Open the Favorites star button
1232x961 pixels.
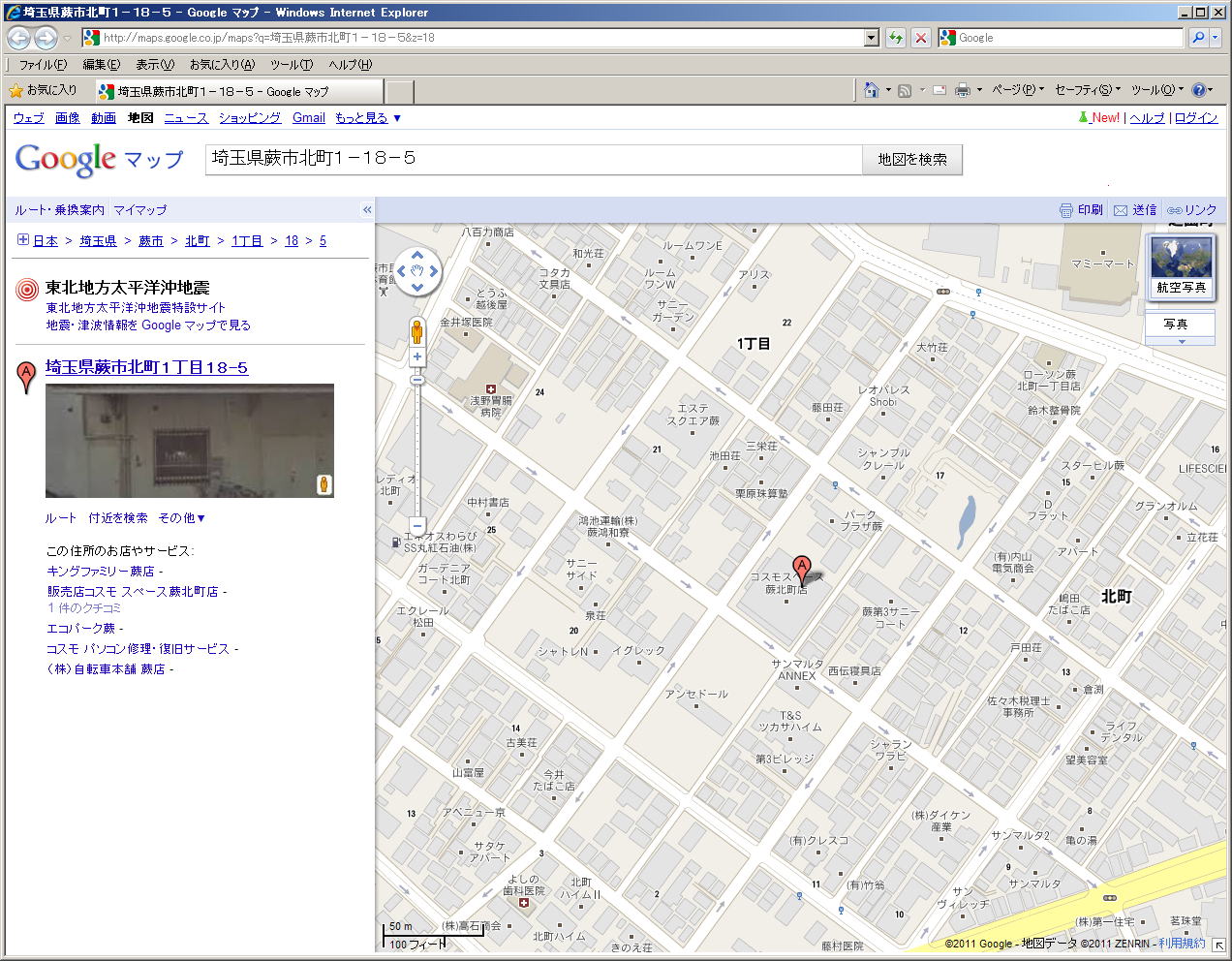pyautogui.click(x=43, y=90)
